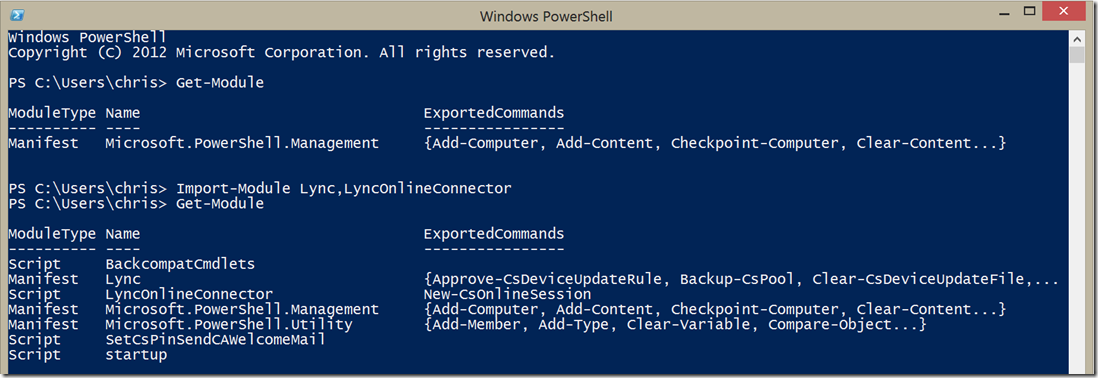This screenshot has width=1098, height=378.
Task: Click the startup script module entry
Action: 136,355
